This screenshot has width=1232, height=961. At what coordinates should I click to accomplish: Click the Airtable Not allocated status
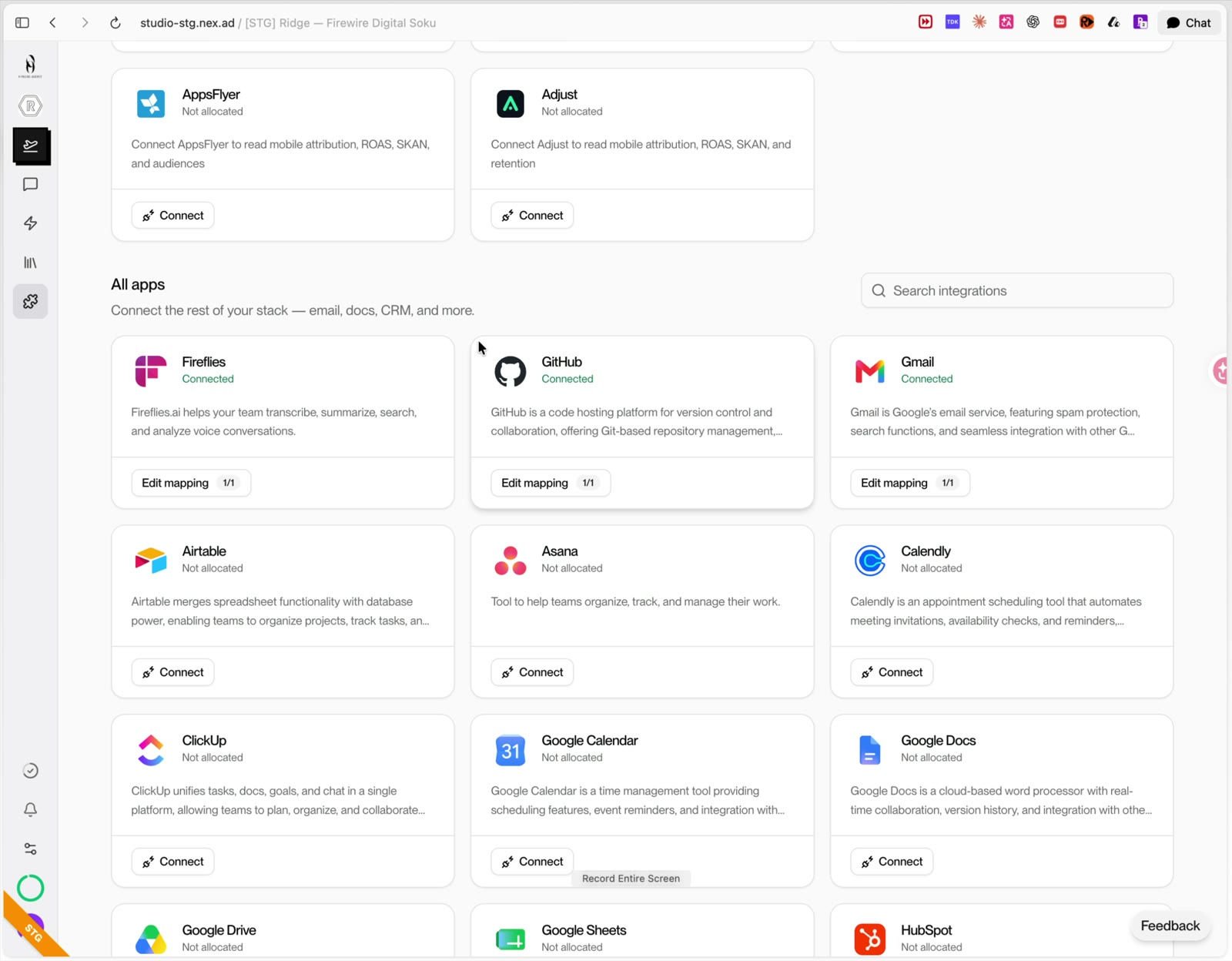[x=213, y=568]
